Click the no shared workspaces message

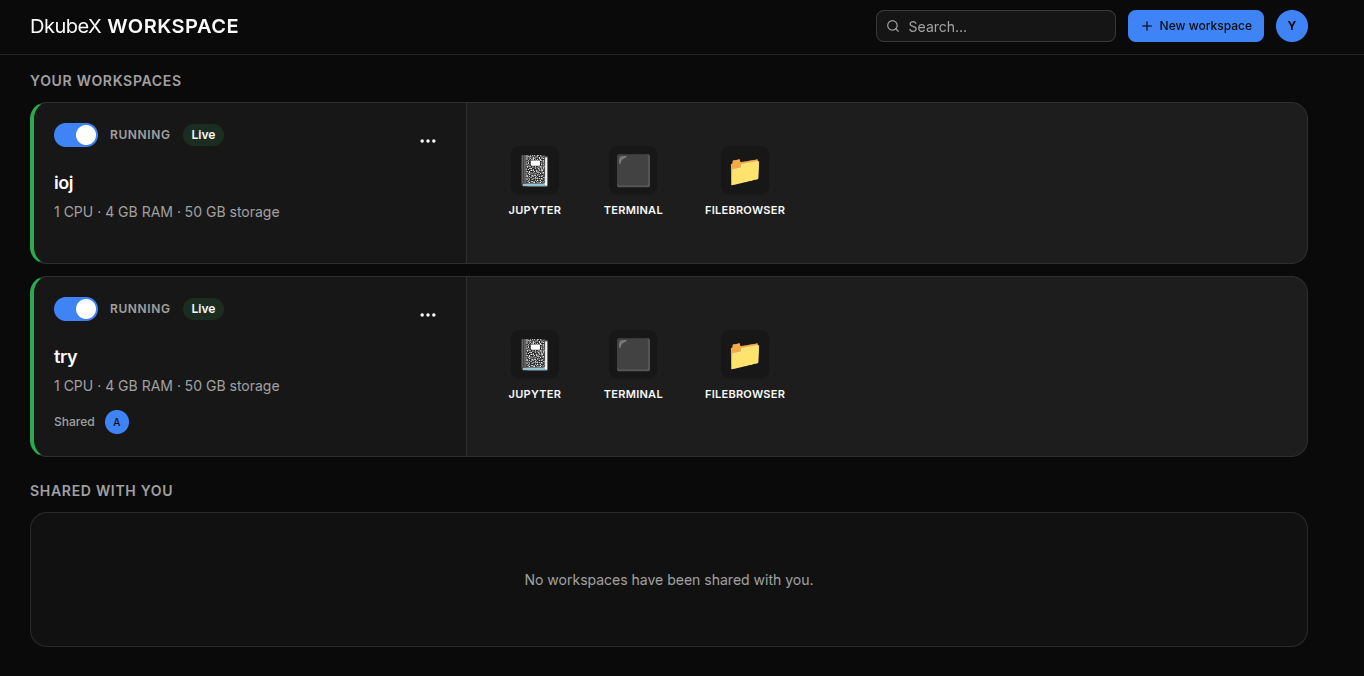[669, 580]
